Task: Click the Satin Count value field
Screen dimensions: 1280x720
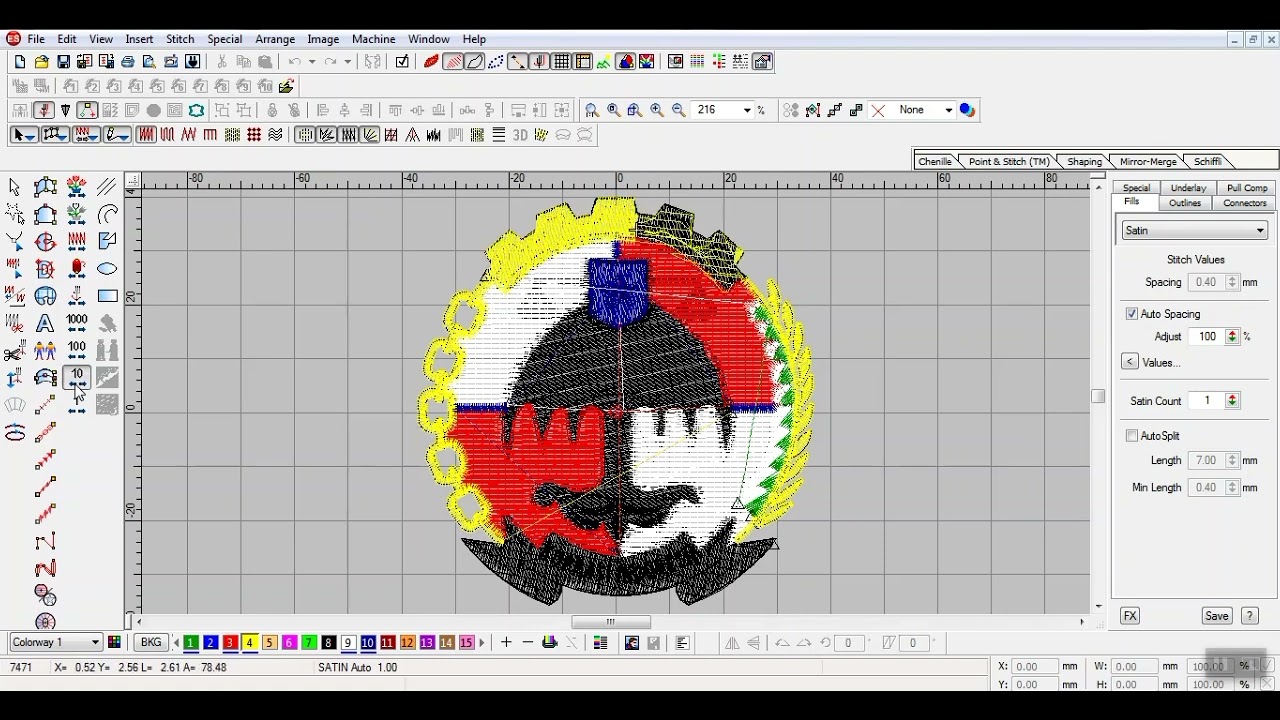Action: [x=1207, y=401]
